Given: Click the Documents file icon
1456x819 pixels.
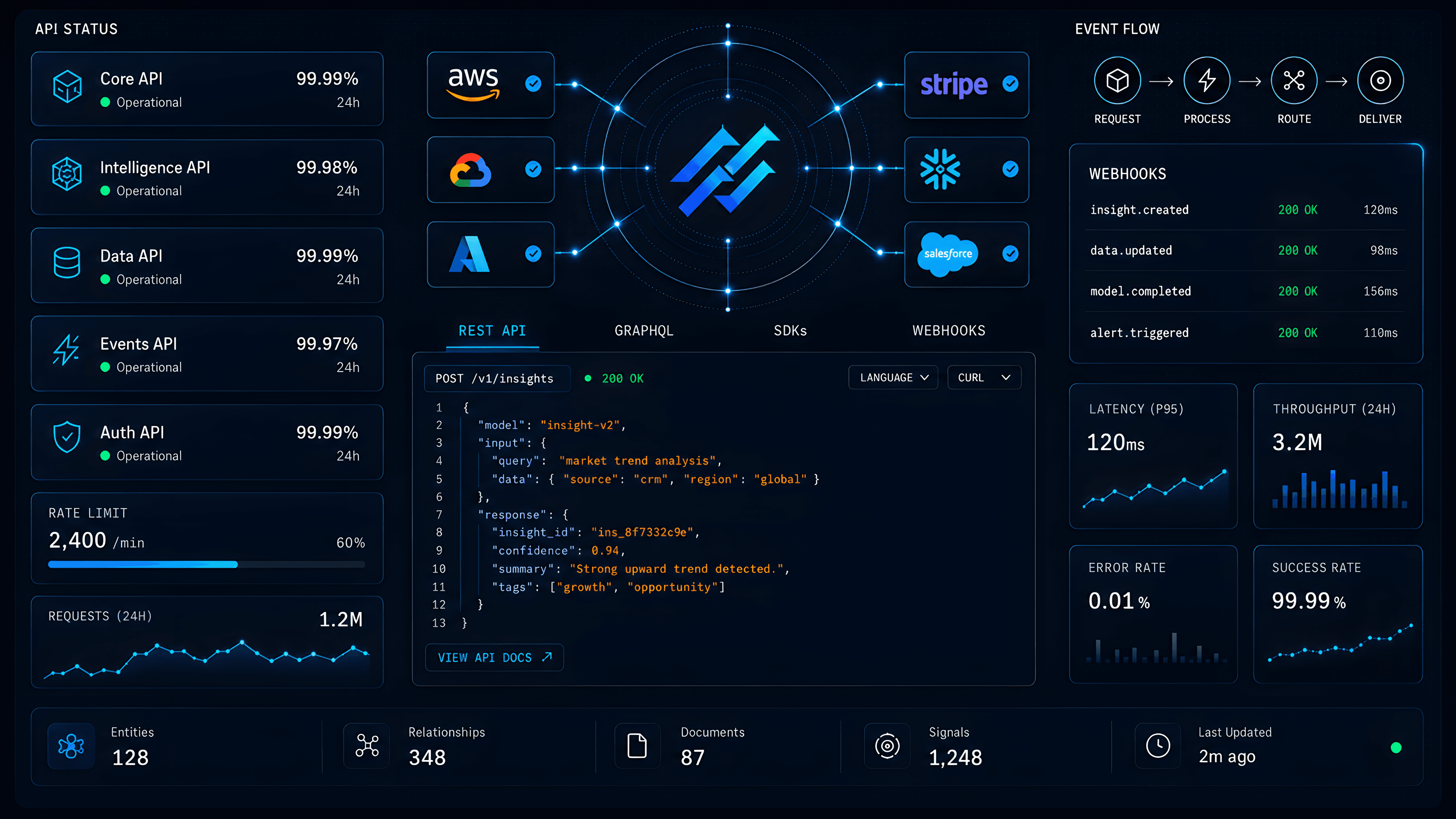Looking at the screenshot, I should pyautogui.click(x=637, y=745).
